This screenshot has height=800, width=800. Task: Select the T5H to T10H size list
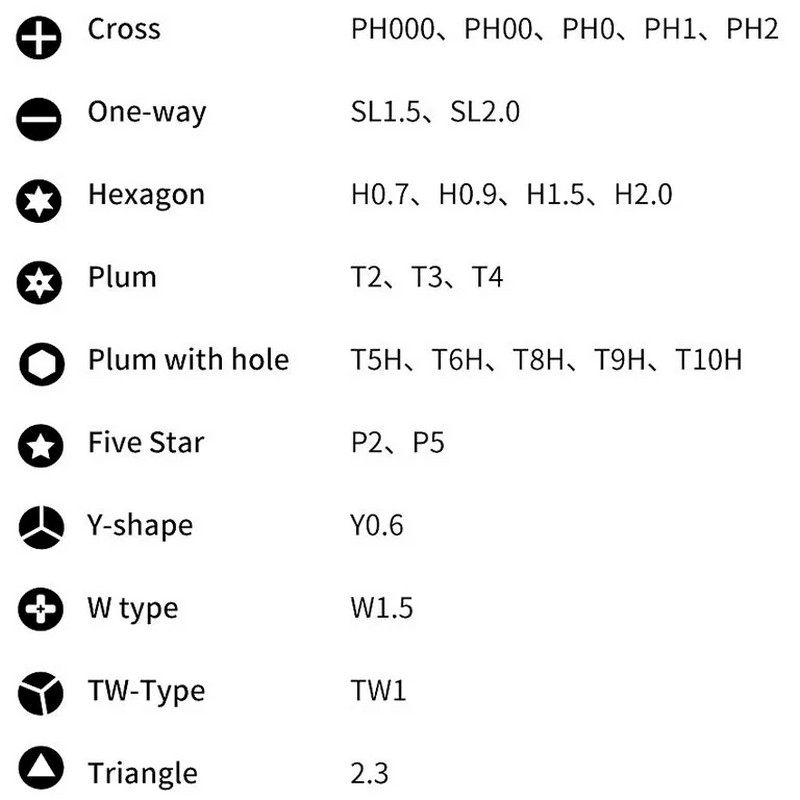click(546, 360)
